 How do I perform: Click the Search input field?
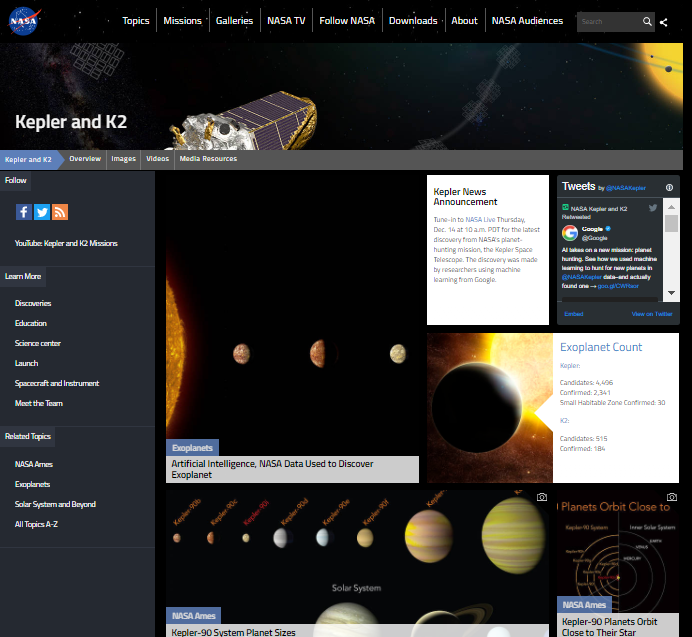[609, 22]
